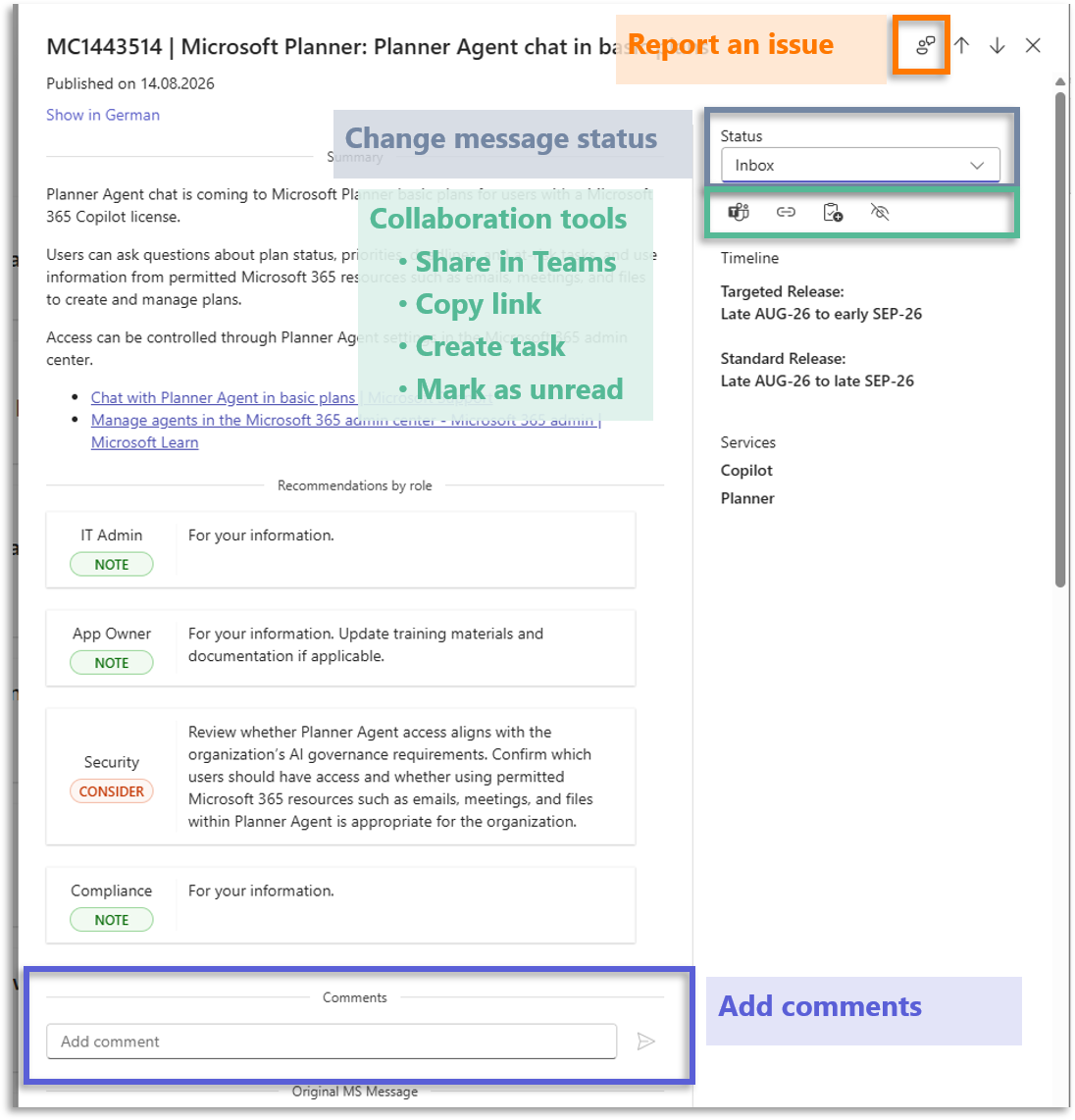Go to previous message with up arrow
Viewport: 1075px width, 1120px height.
[962, 46]
